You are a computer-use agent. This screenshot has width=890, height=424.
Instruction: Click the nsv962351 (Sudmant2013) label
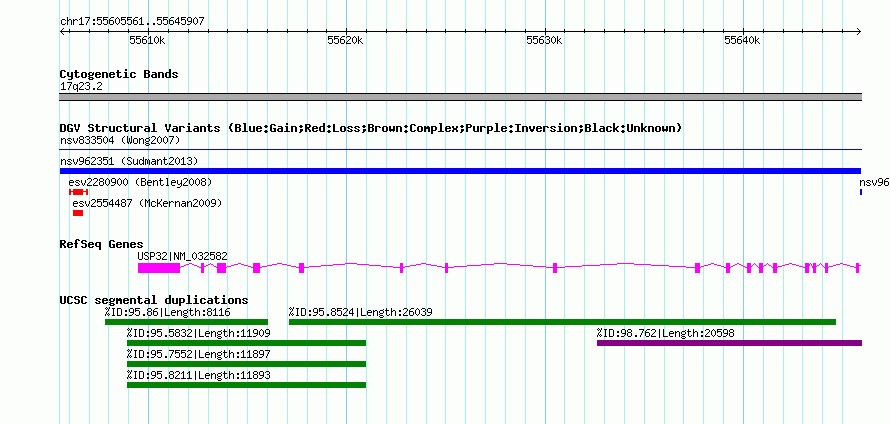pyautogui.click(x=129, y=161)
